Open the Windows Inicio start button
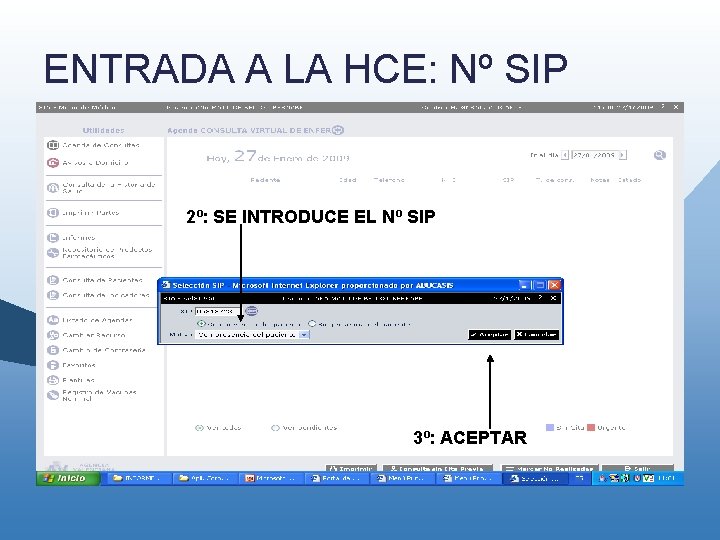 (68, 478)
